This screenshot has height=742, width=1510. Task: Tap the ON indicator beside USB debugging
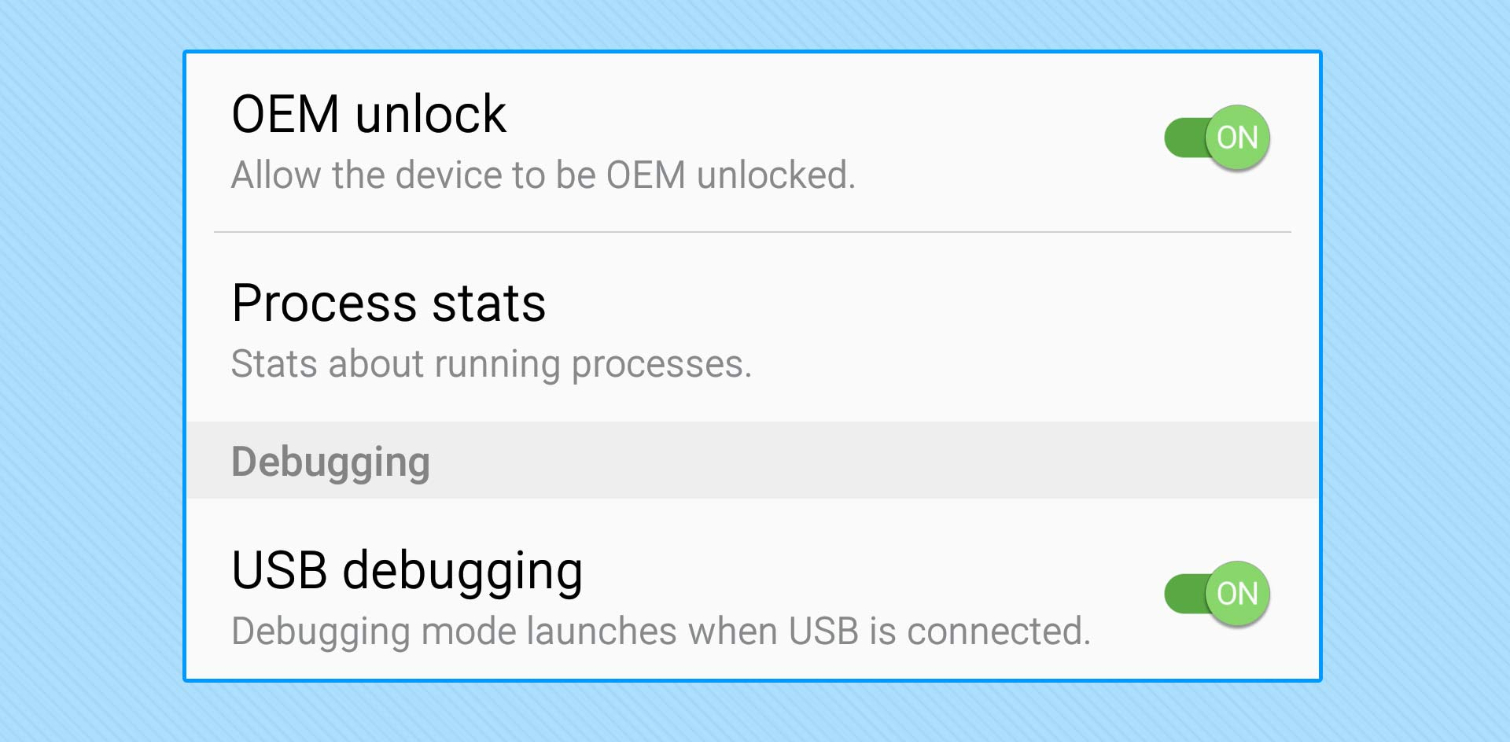1236,594
